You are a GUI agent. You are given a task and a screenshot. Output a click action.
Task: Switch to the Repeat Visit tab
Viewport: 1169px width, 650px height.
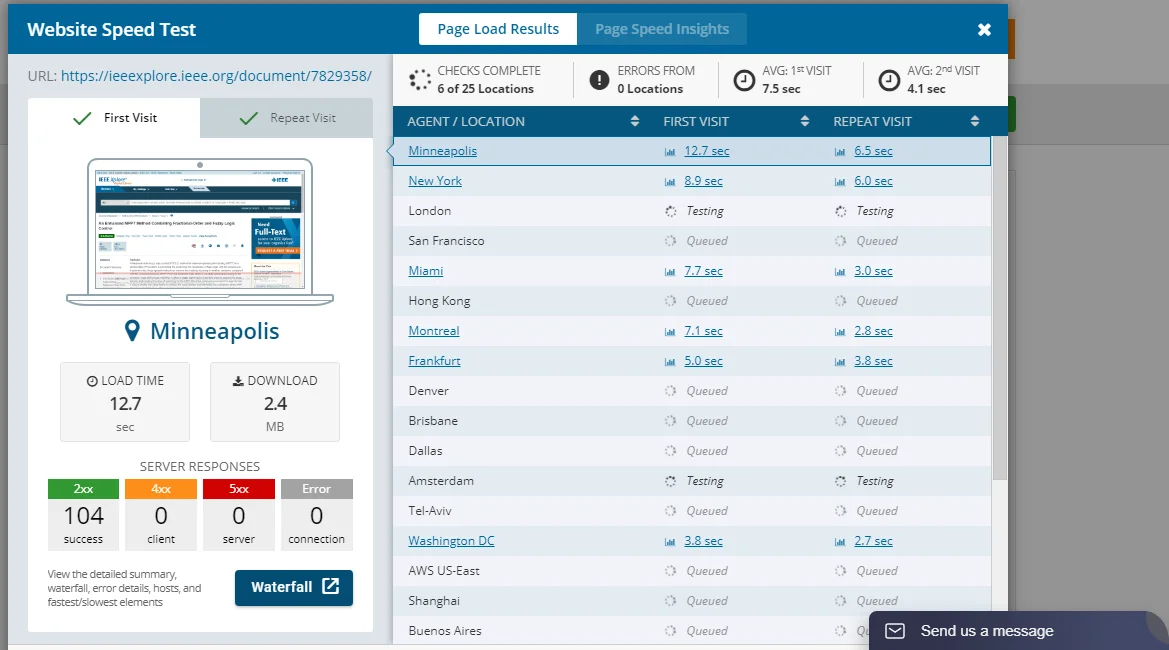click(x=287, y=118)
